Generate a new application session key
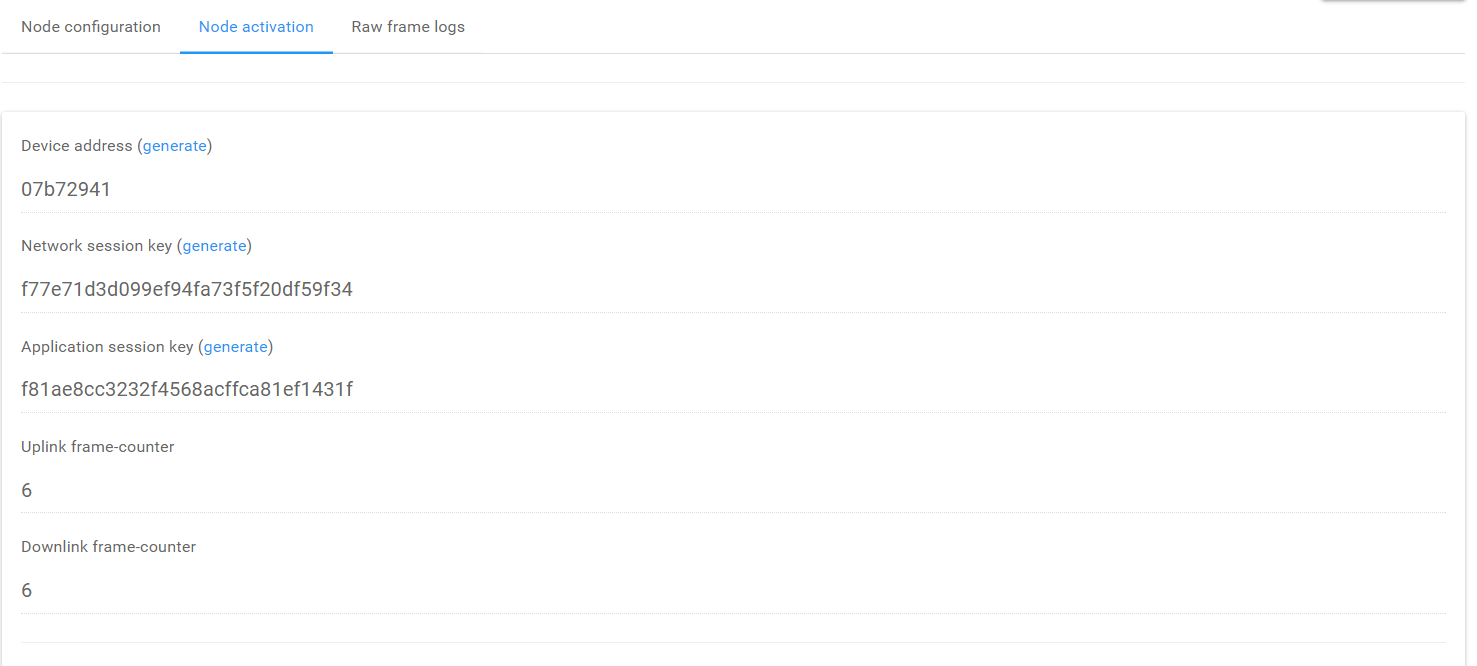Screen dimensions: 1477x666 236,347
